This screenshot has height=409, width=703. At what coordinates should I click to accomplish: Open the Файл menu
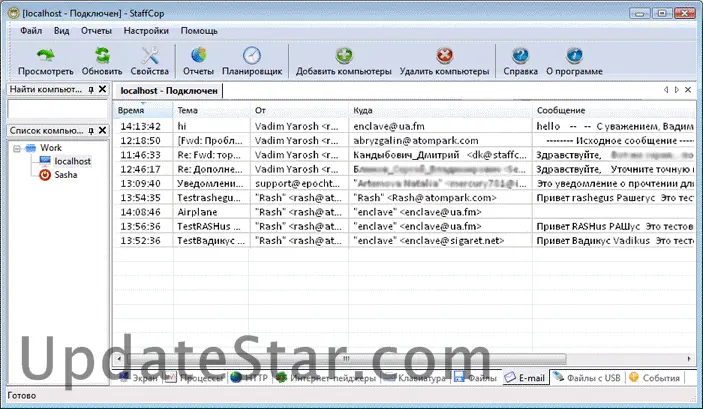pos(31,31)
